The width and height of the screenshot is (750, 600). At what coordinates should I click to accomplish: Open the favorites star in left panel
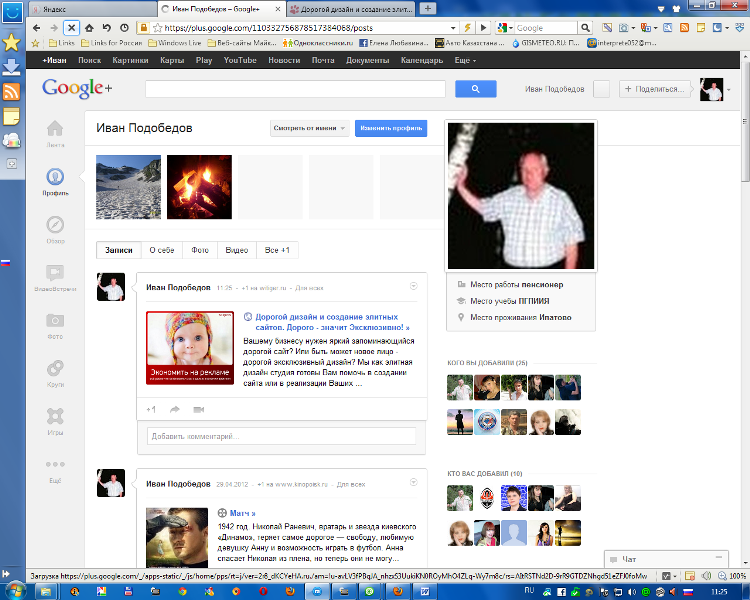click(x=11, y=43)
